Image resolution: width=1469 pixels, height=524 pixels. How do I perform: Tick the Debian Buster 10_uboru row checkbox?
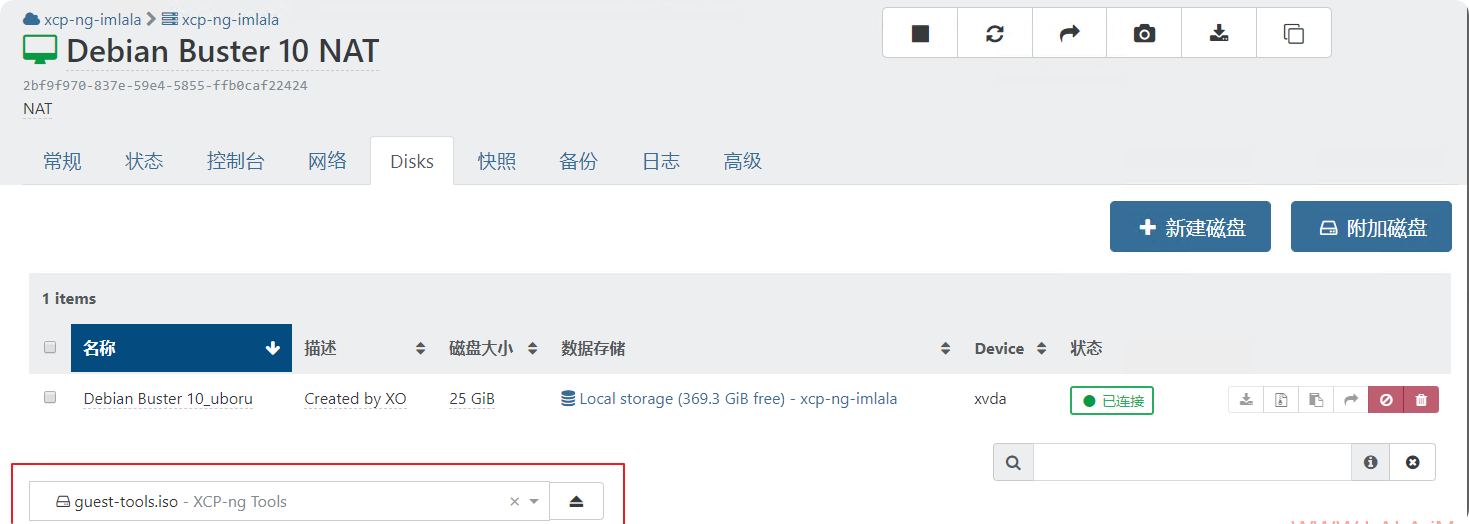click(x=50, y=398)
